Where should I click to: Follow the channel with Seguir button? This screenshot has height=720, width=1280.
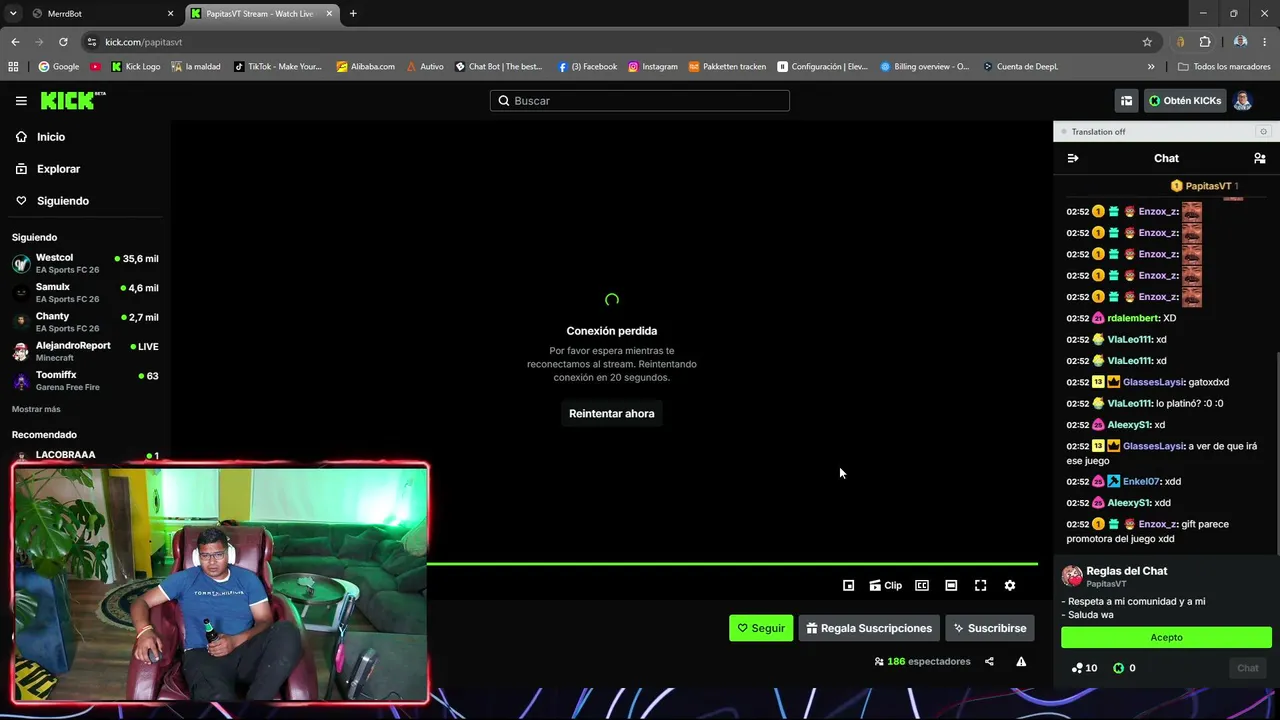click(761, 628)
